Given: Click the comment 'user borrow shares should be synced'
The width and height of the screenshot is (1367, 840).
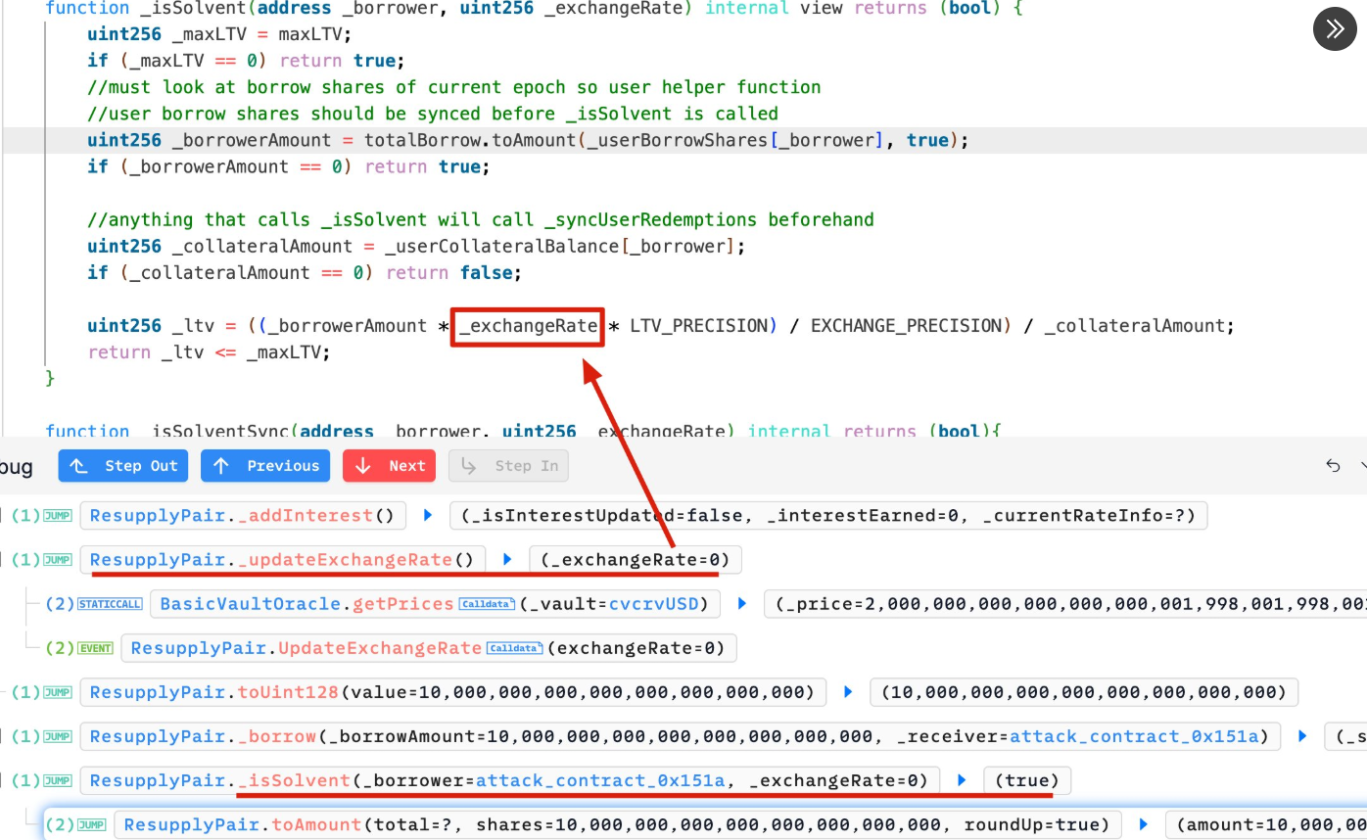Looking at the screenshot, I should [x=433, y=114].
